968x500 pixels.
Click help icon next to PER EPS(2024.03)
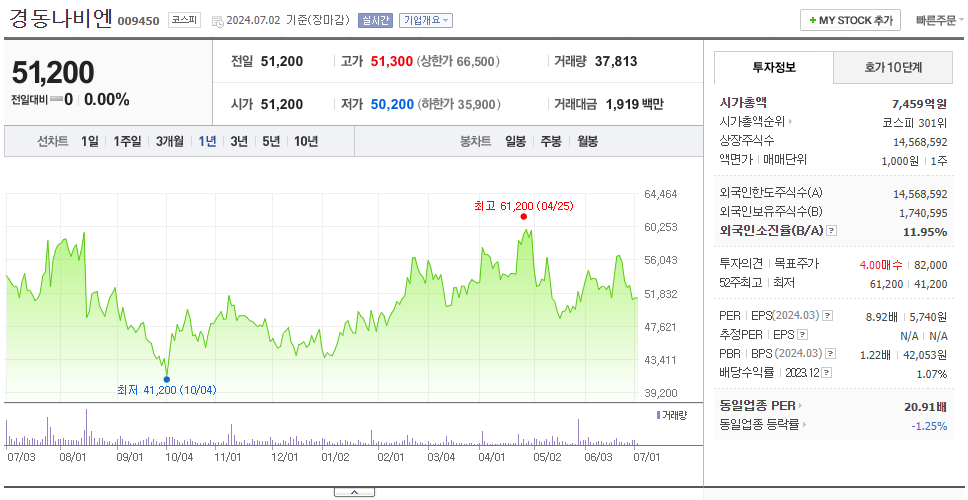tap(828, 316)
